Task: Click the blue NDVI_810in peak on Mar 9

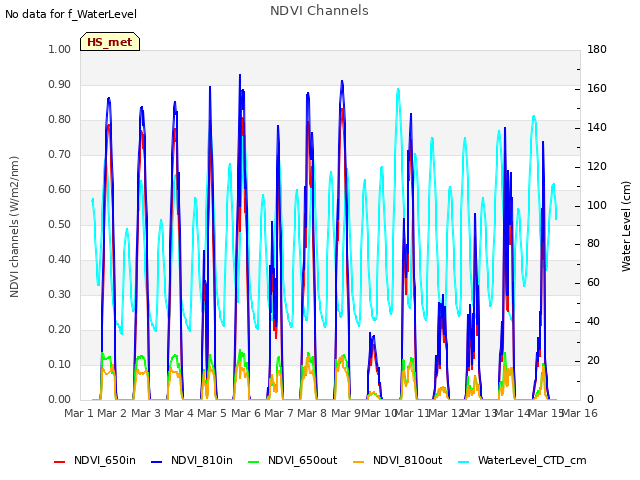Action: point(342,82)
